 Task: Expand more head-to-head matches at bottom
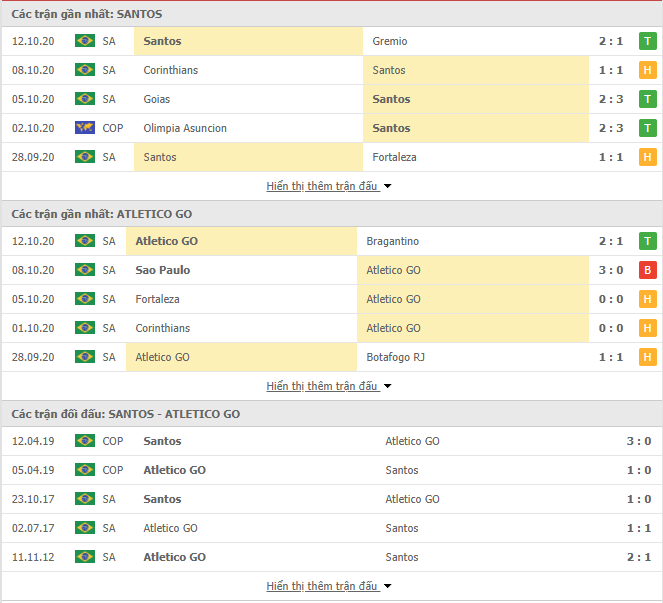(329, 586)
